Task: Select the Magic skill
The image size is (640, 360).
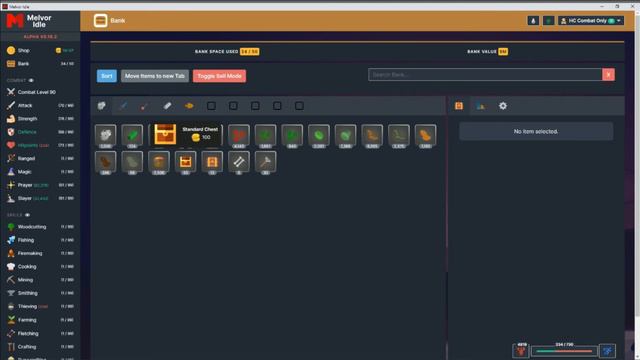Action: point(40,172)
